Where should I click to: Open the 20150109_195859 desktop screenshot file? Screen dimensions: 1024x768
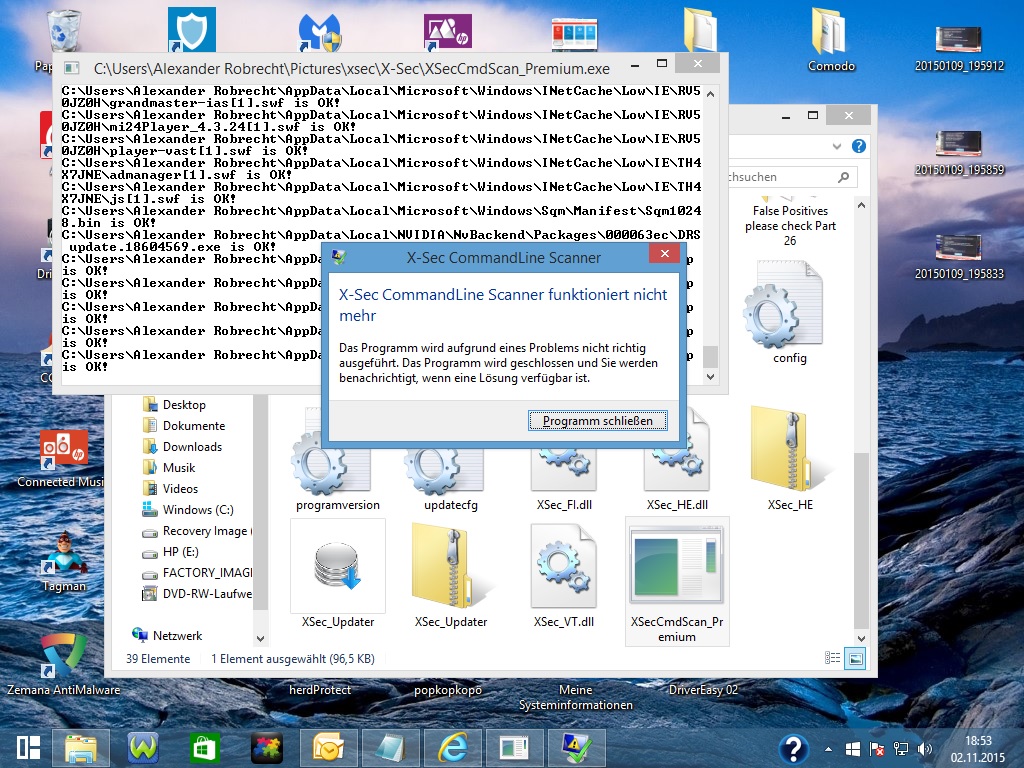tap(959, 152)
